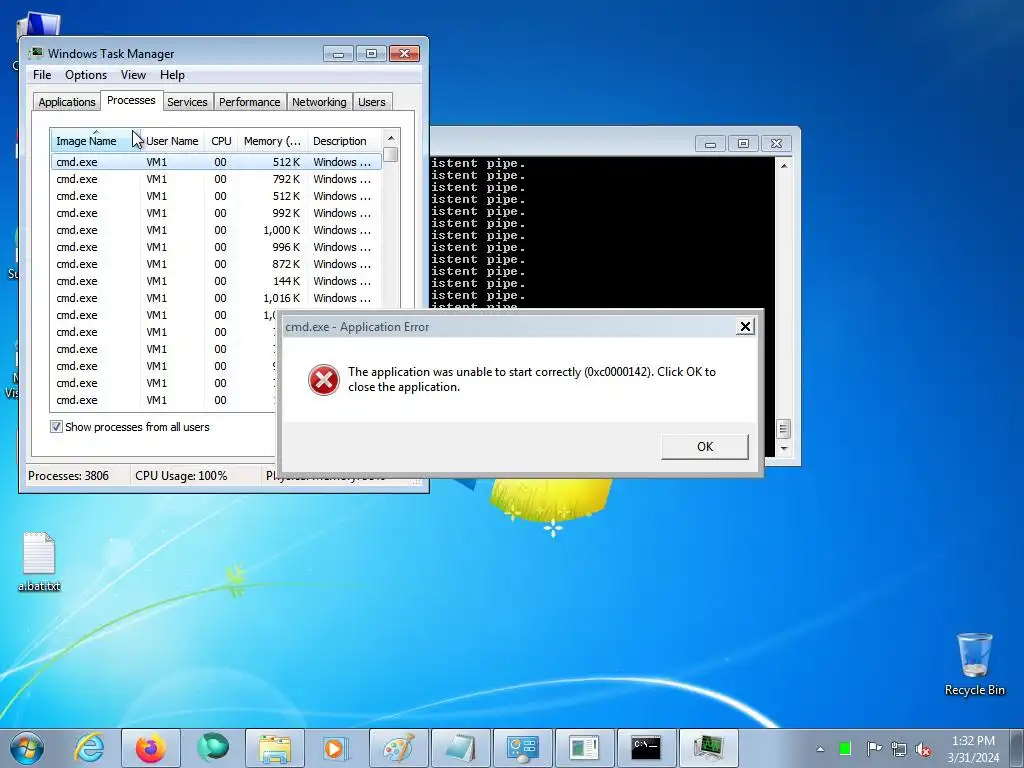Switch to the Applications tab
1024x768 pixels.
point(67,102)
